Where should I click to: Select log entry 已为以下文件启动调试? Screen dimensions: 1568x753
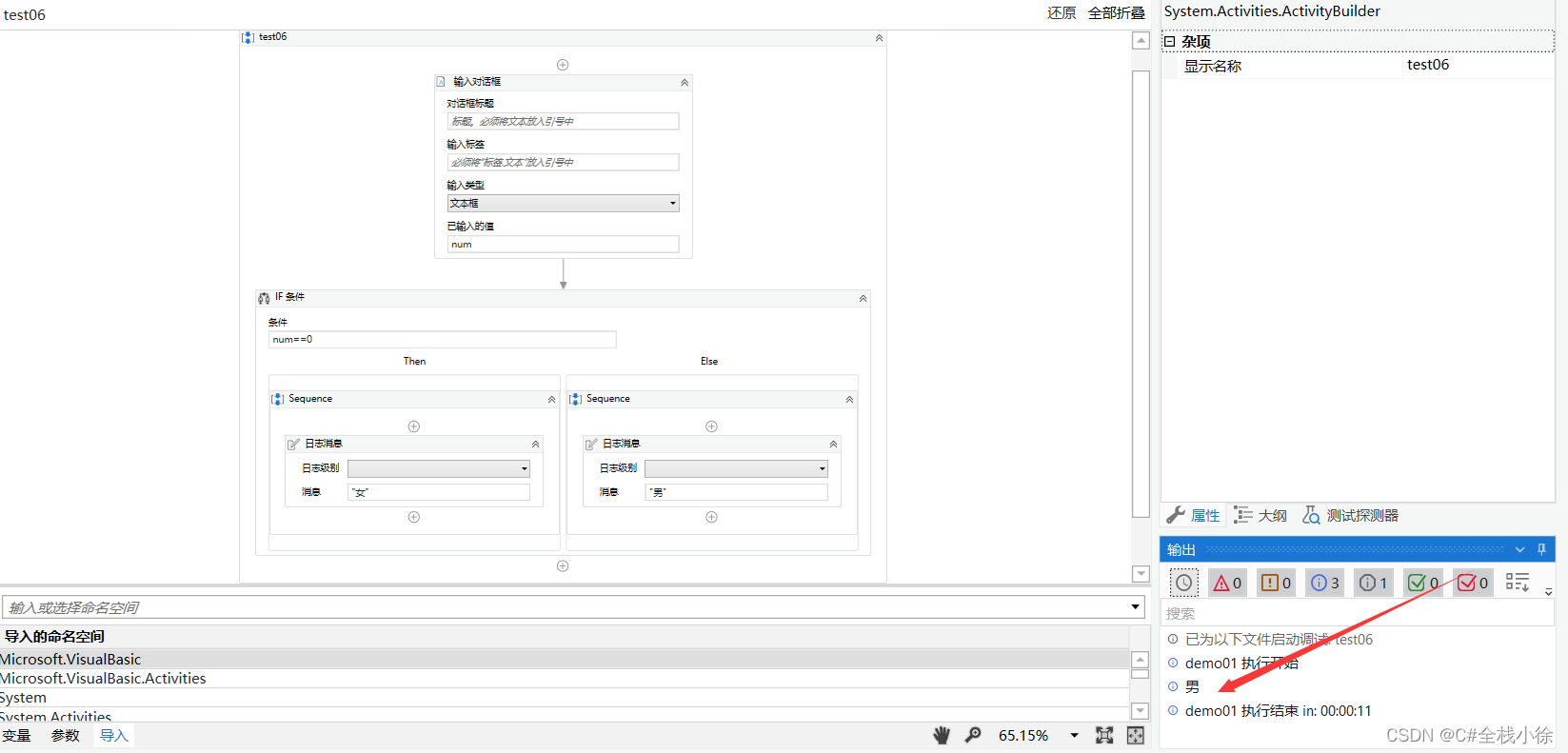1279,639
